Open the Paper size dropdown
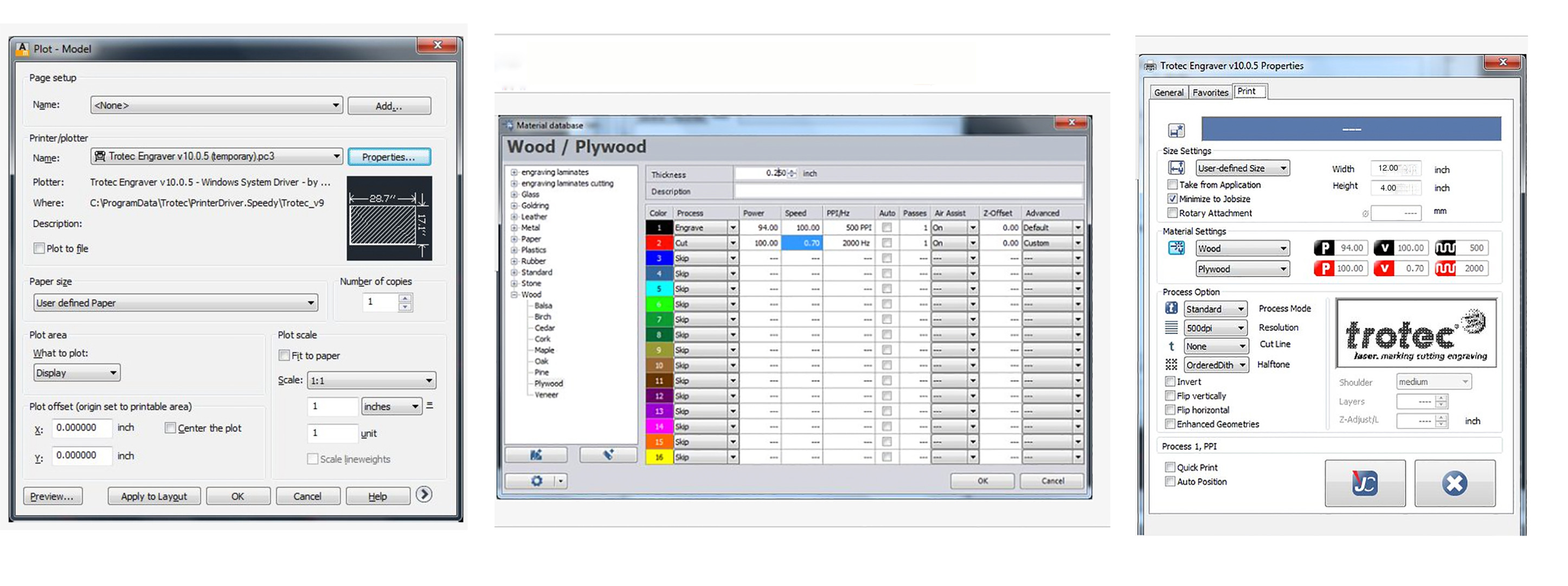This screenshot has width=1568, height=586. (175, 303)
